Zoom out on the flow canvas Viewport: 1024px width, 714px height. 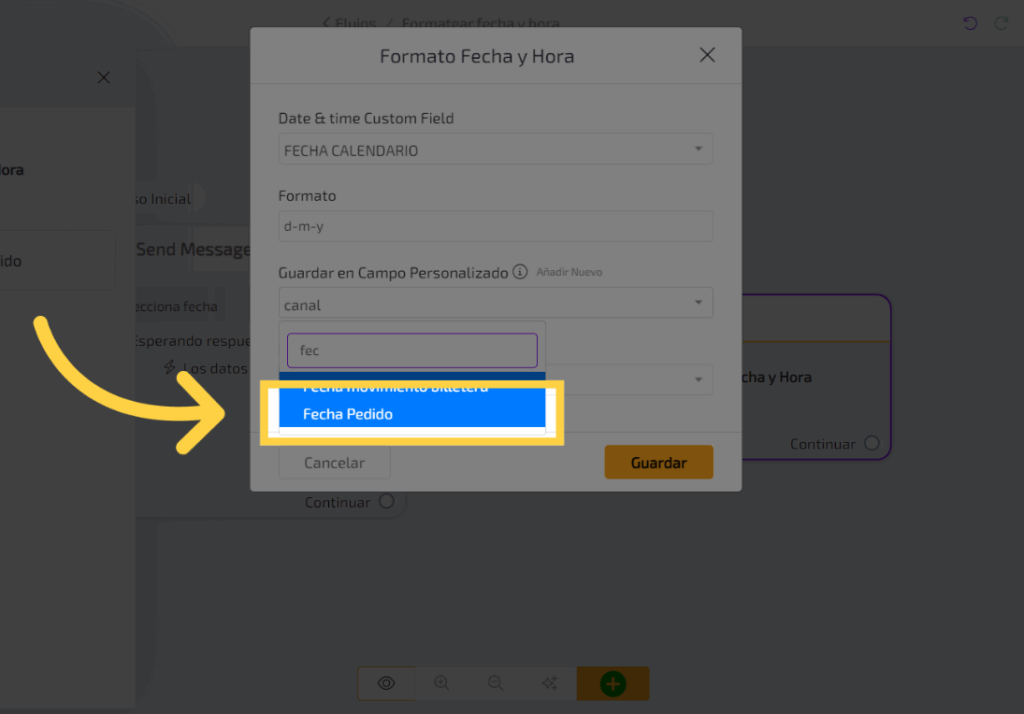point(495,683)
